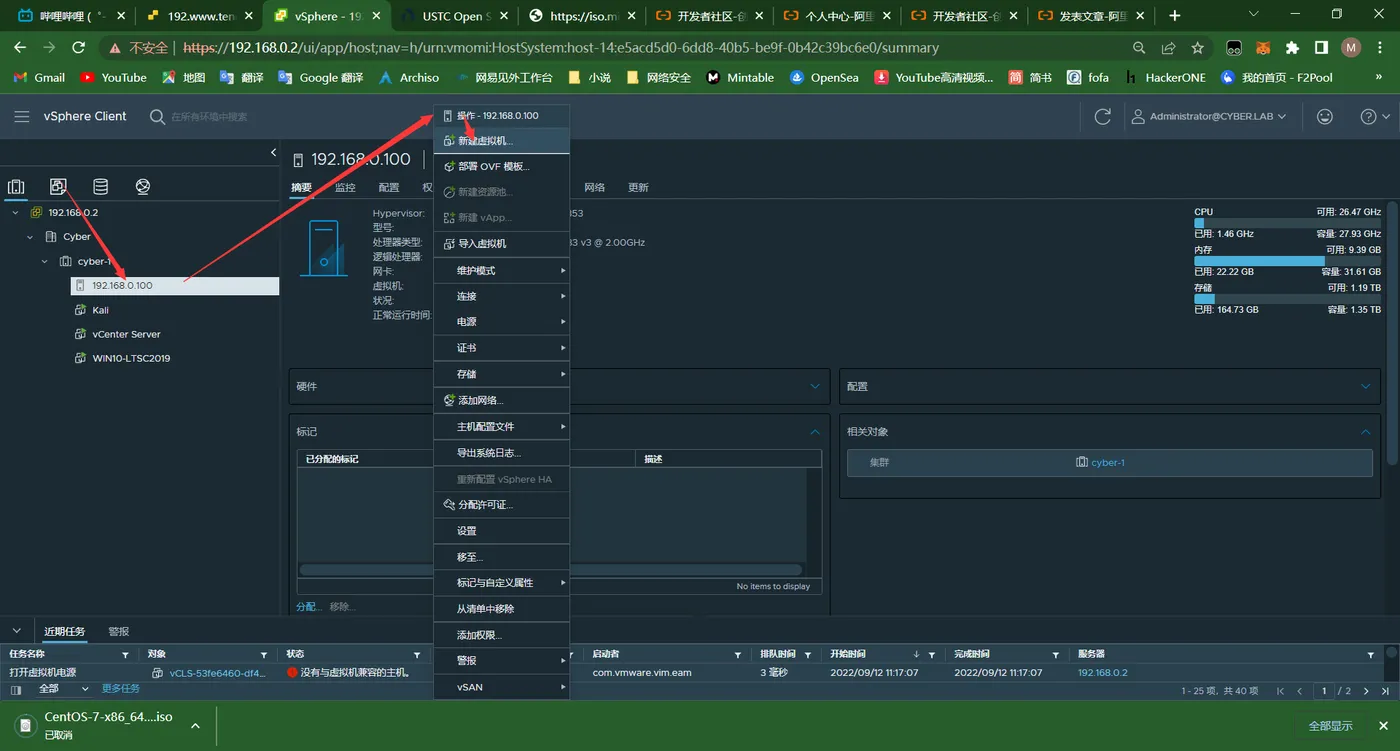Choose 添加权限 menu entry
Viewport: 1400px width, 751px height.
(x=501, y=635)
